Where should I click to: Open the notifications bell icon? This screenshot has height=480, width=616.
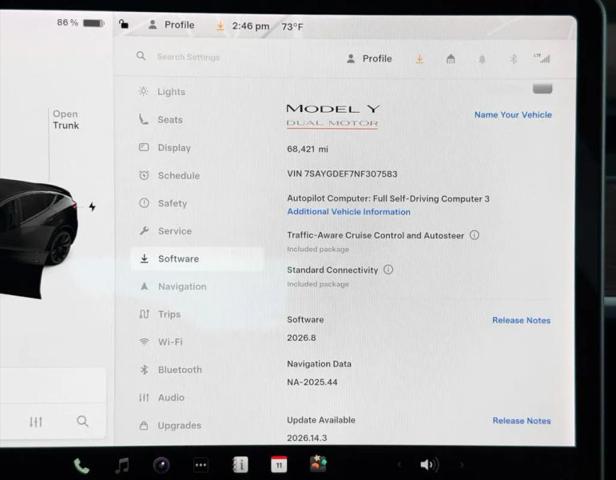coord(482,59)
